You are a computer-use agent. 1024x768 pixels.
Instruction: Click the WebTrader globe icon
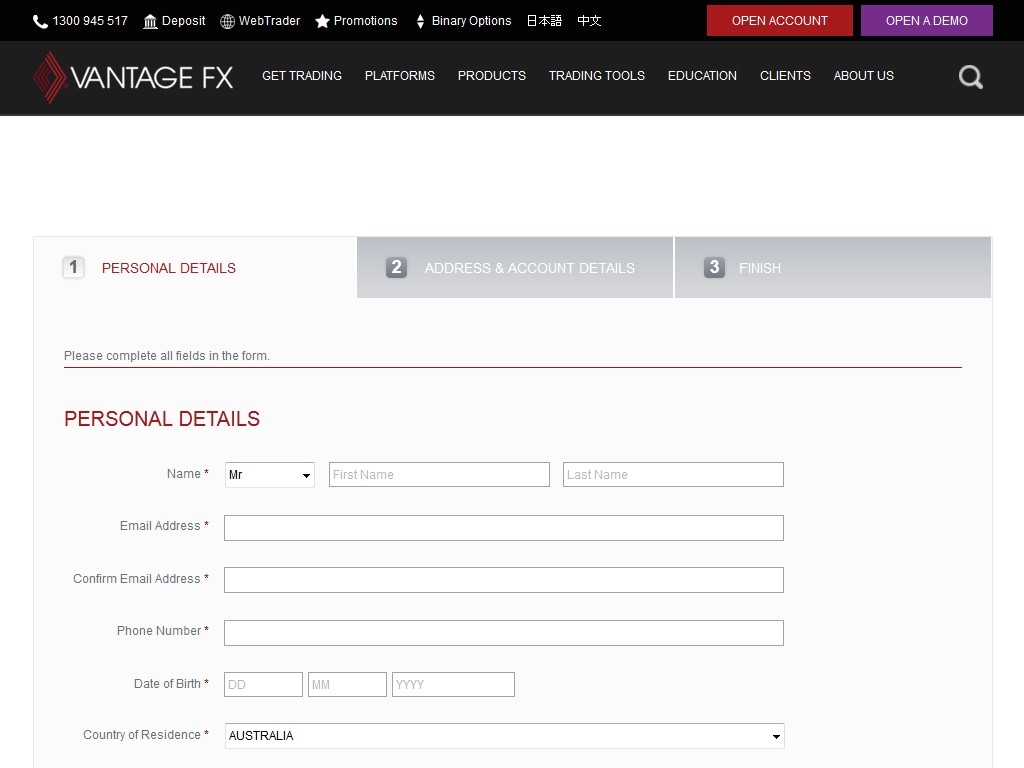click(227, 21)
